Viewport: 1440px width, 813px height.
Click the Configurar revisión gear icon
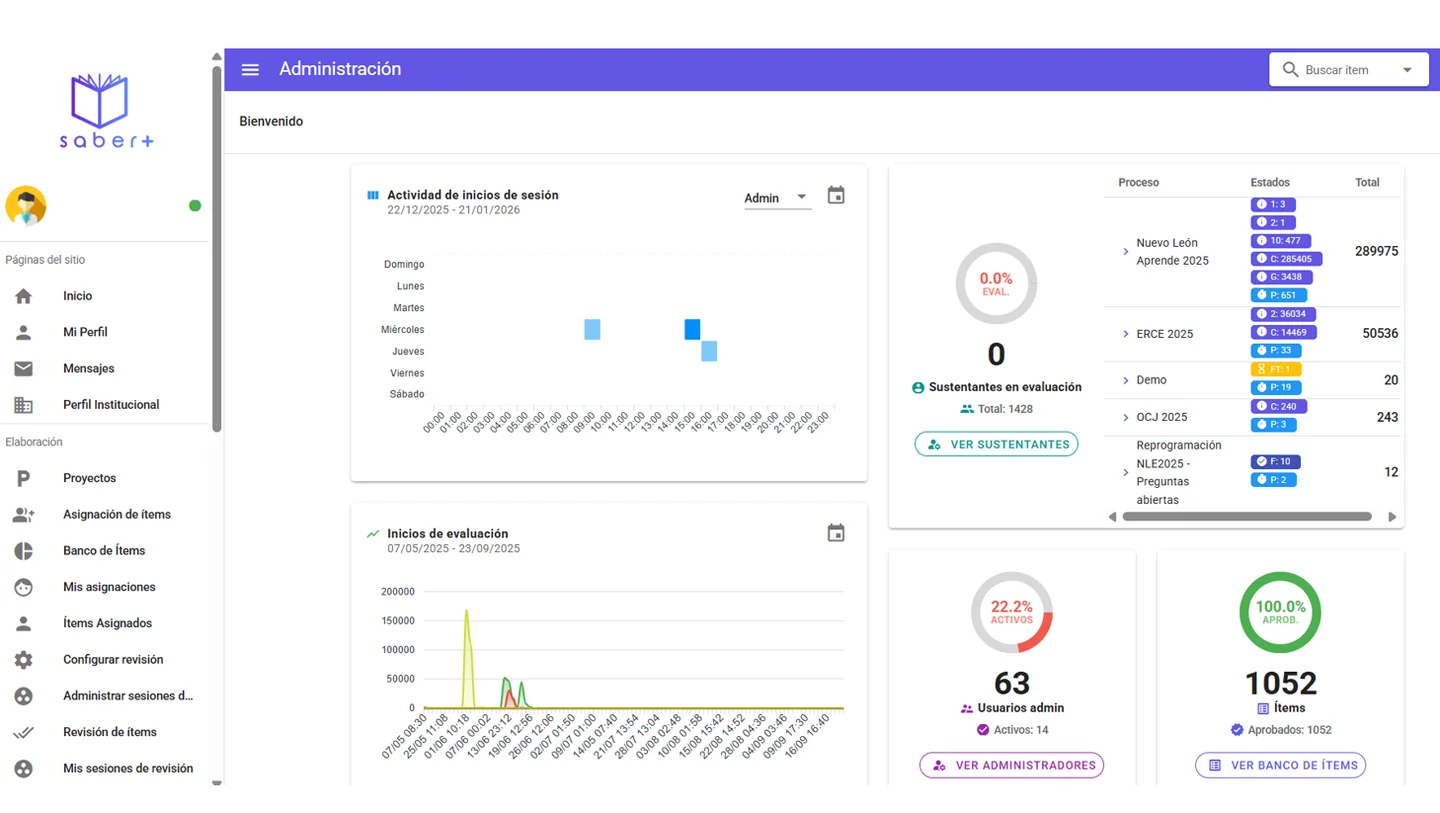pos(23,660)
